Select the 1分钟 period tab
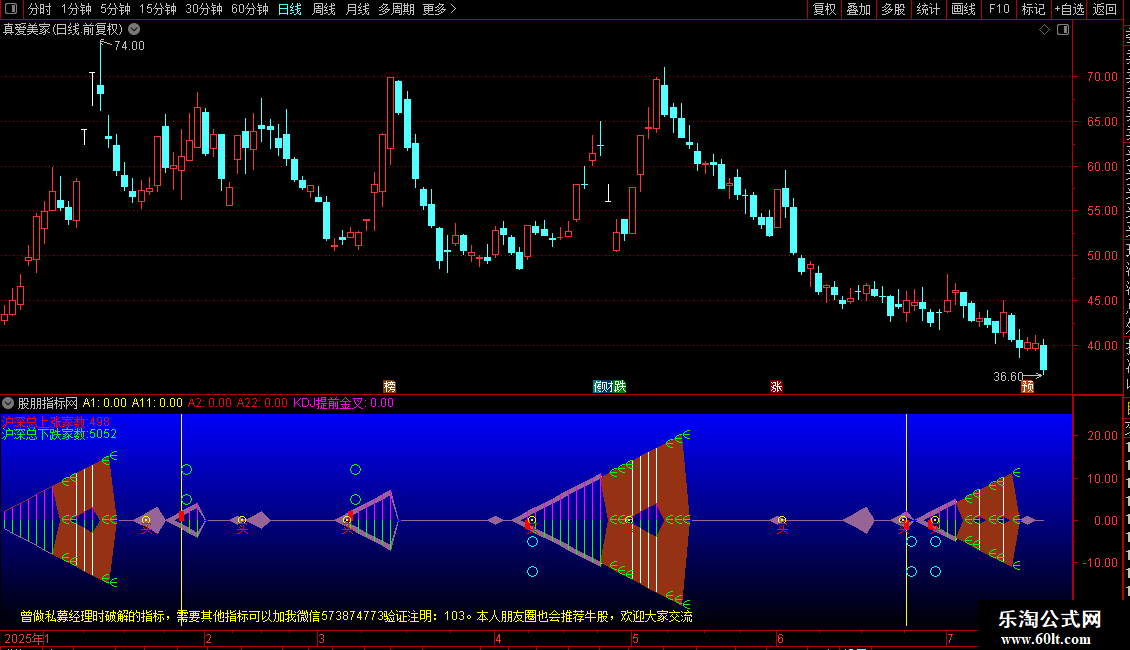The image size is (1130, 650). pyautogui.click(x=76, y=9)
